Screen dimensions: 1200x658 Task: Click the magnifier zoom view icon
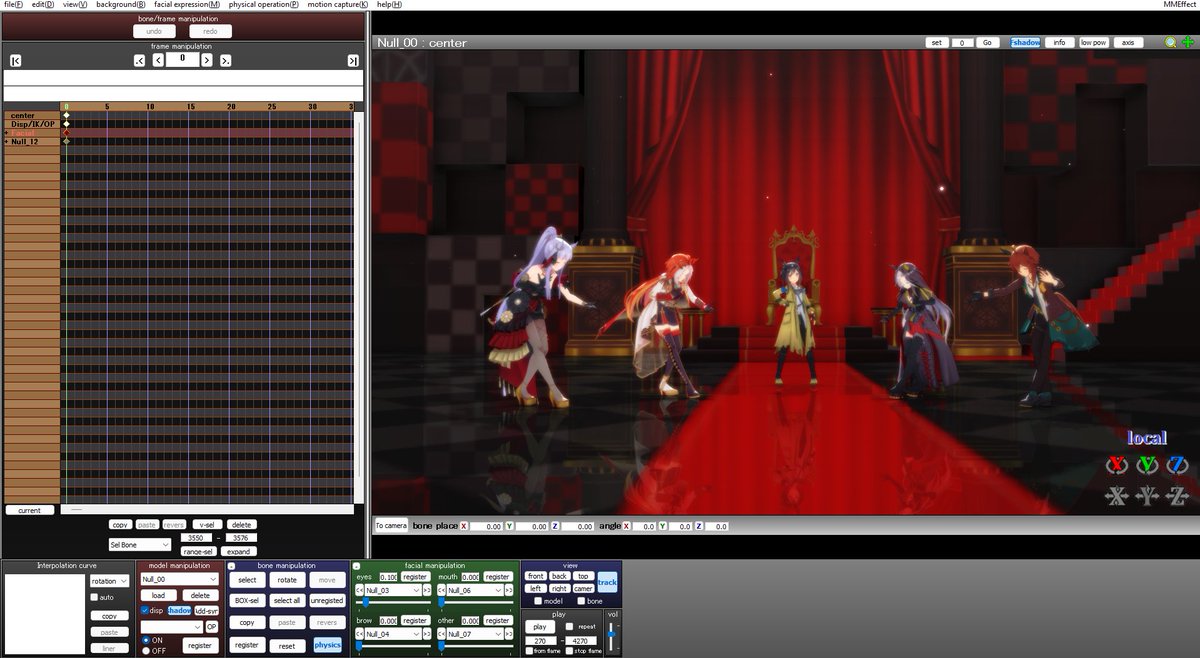1171,43
